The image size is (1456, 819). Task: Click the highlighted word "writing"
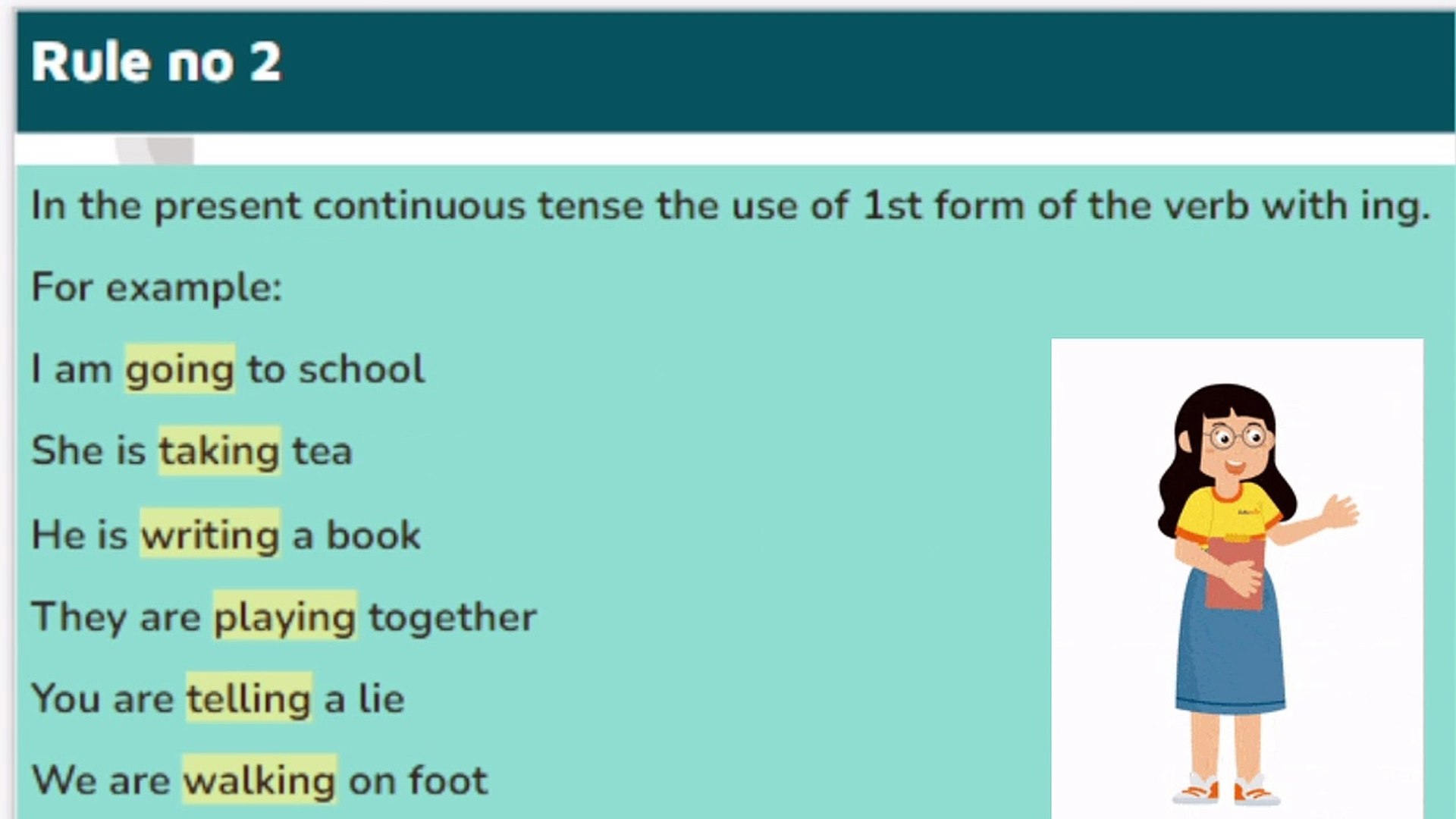coord(210,535)
